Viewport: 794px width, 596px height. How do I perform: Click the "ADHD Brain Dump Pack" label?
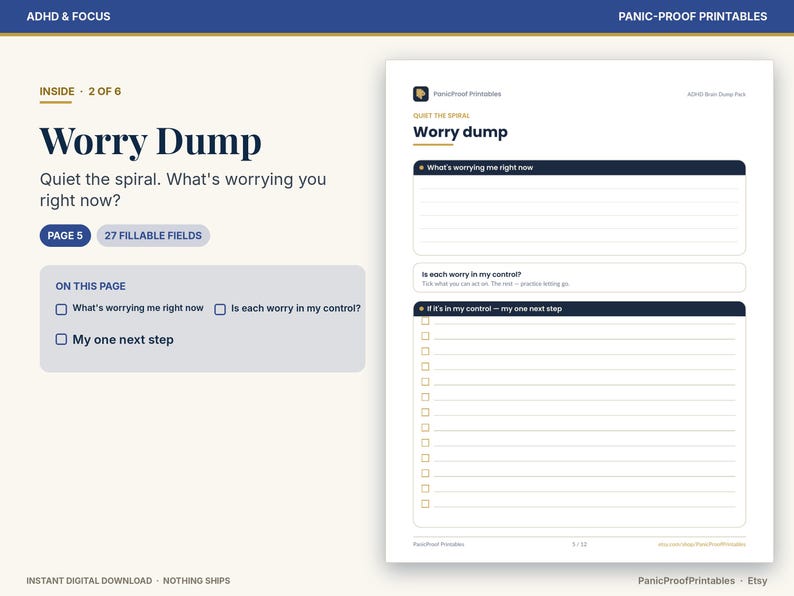(716, 94)
